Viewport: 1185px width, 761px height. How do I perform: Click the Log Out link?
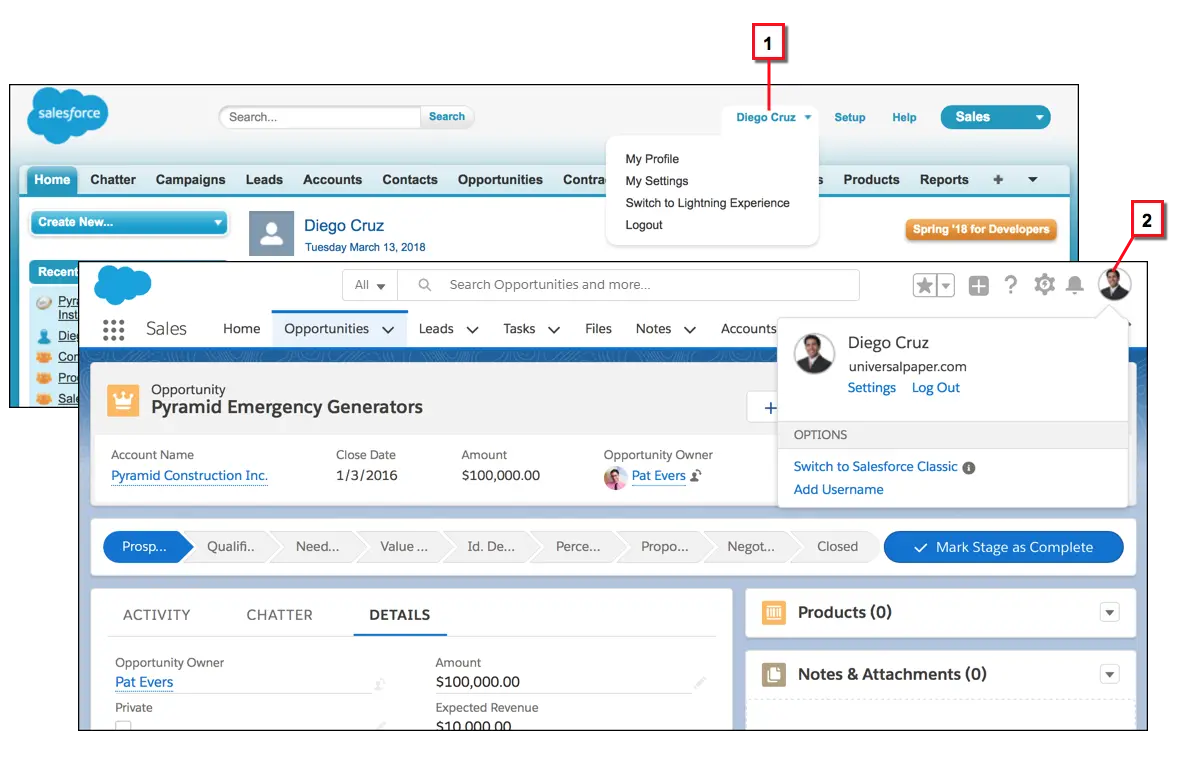936,388
